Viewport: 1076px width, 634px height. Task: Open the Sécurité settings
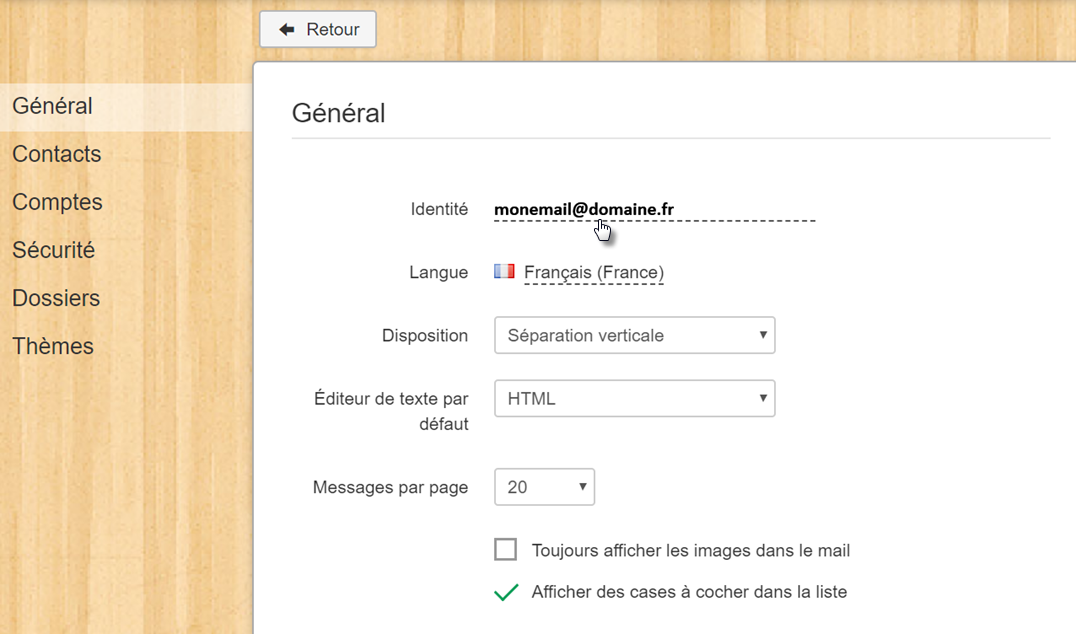(54, 250)
